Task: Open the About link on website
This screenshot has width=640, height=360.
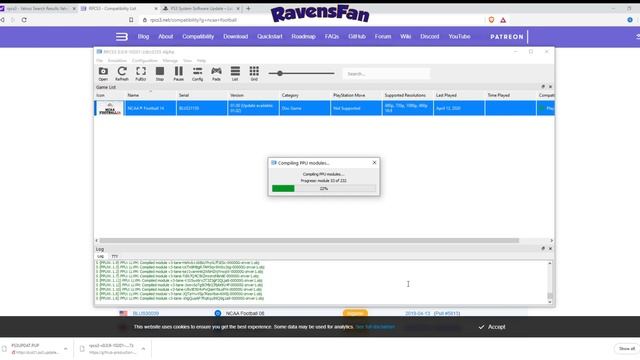Action: pyautogui.click(x=165, y=36)
